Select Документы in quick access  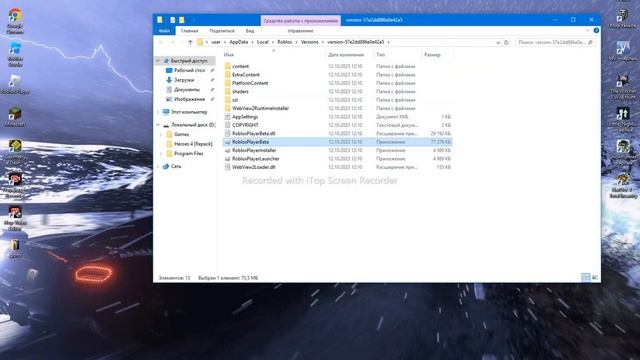[x=186, y=89]
